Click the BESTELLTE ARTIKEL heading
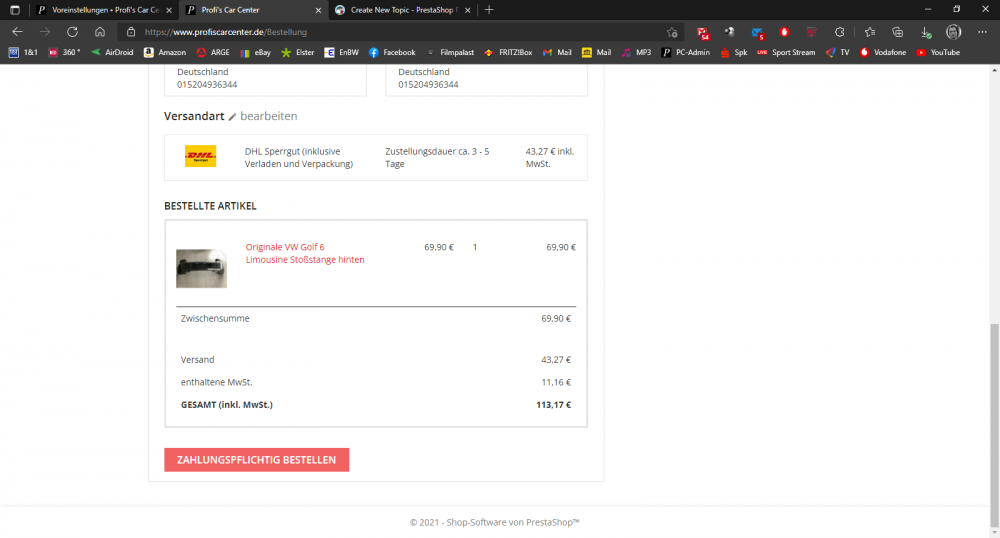 point(210,206)
